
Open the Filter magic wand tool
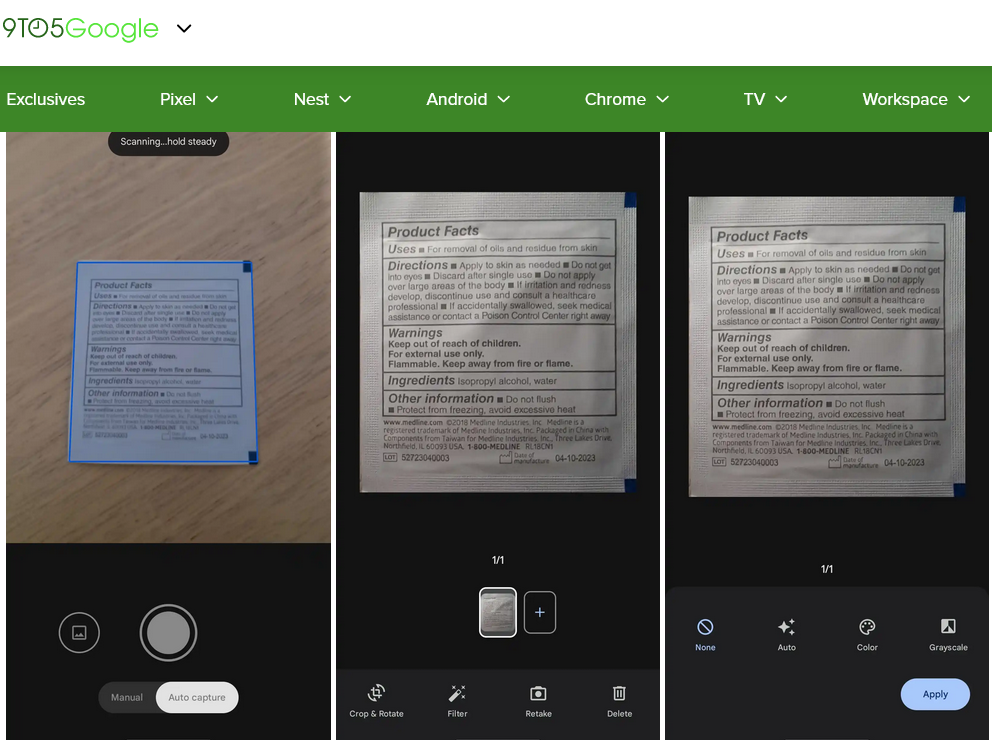[457, 701]
